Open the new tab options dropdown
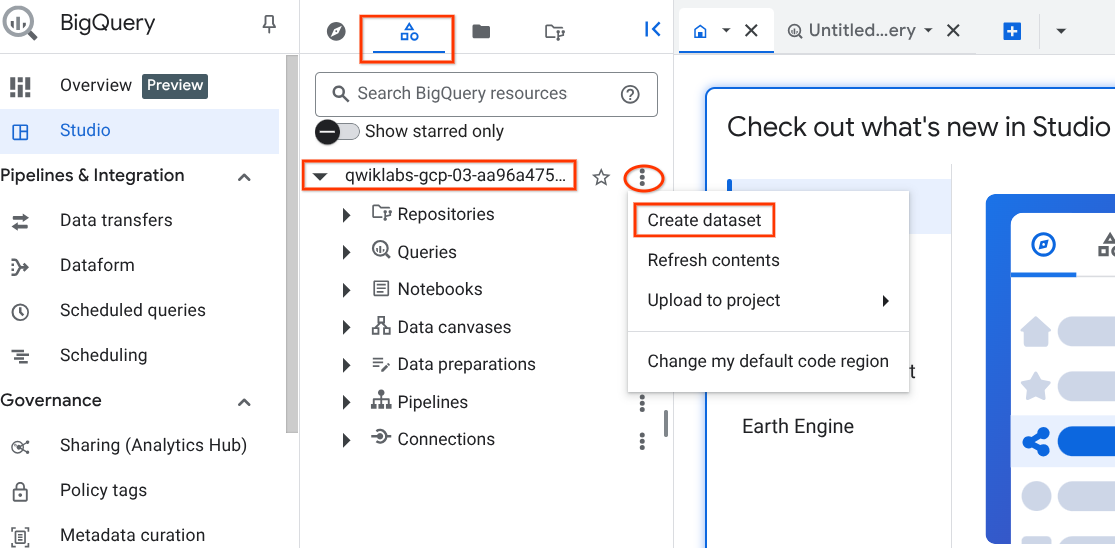Screen dimensions: 1115x548 tap(1061, 31)
